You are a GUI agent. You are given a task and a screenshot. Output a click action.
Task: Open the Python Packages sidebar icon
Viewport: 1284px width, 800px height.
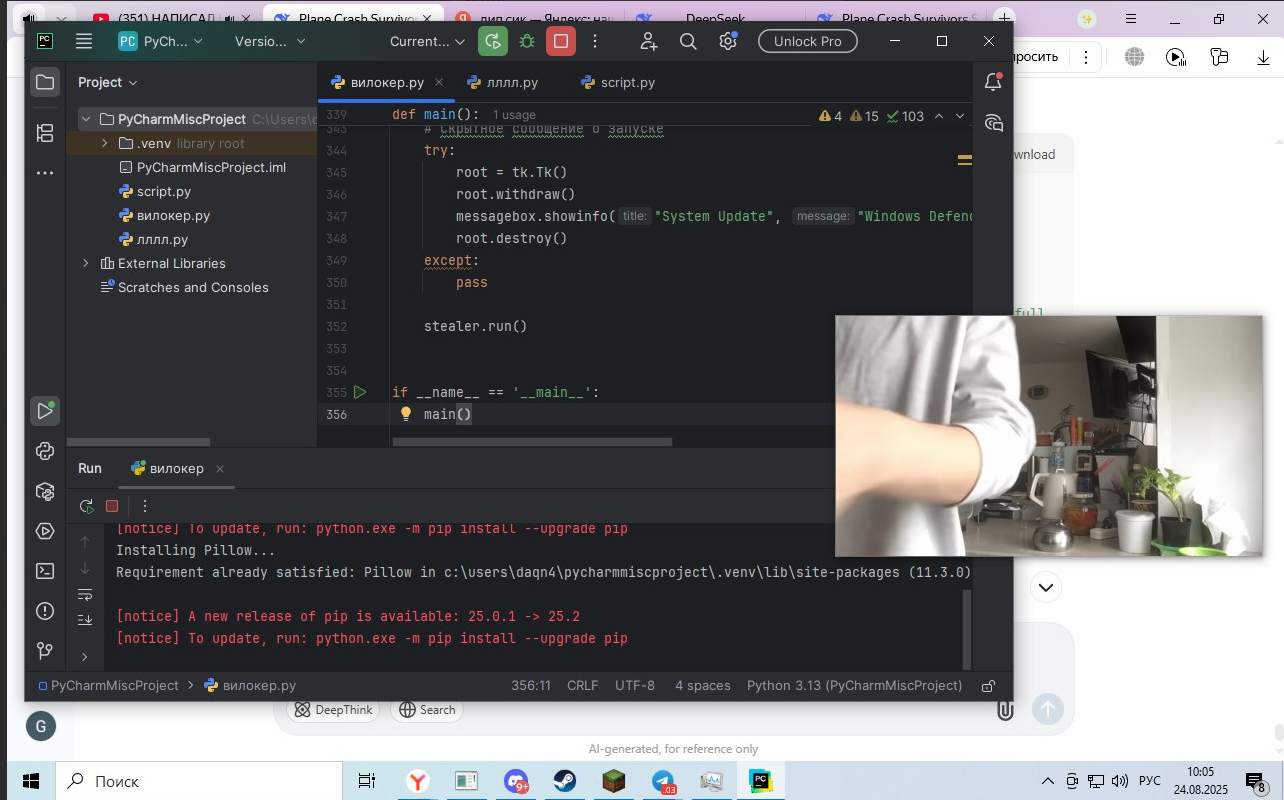pyautogui.click(x=44, y=491)
